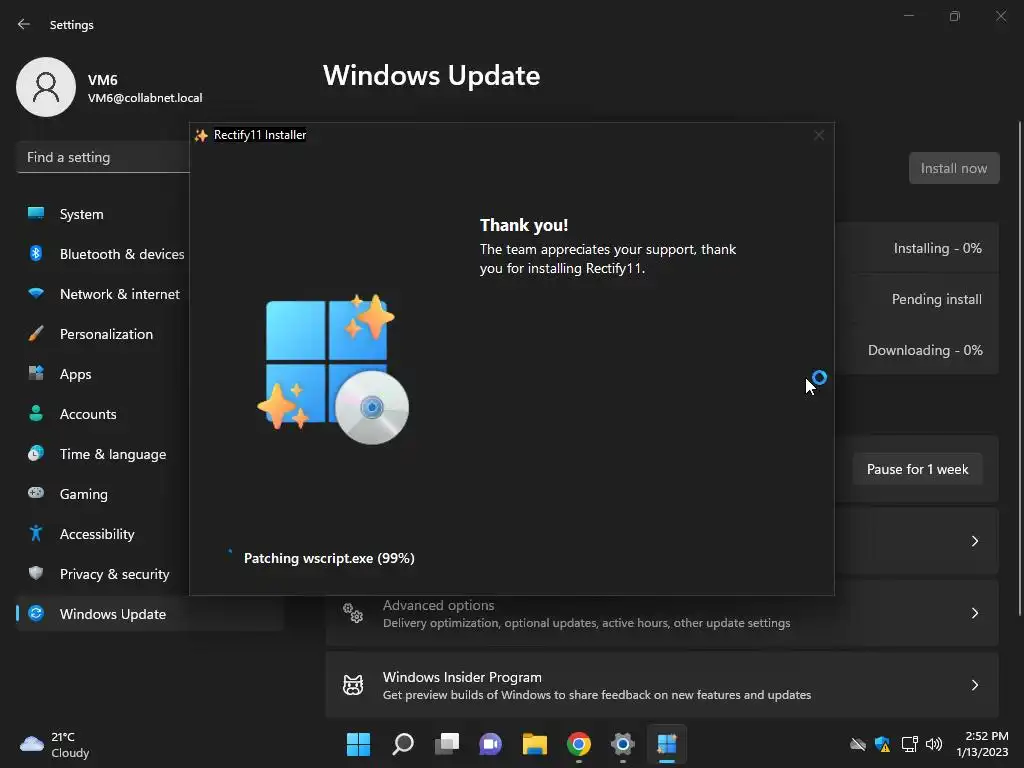Open Google Chrome from taskbar
This screenshot has width=1024, height=768.
coord(579,744)
